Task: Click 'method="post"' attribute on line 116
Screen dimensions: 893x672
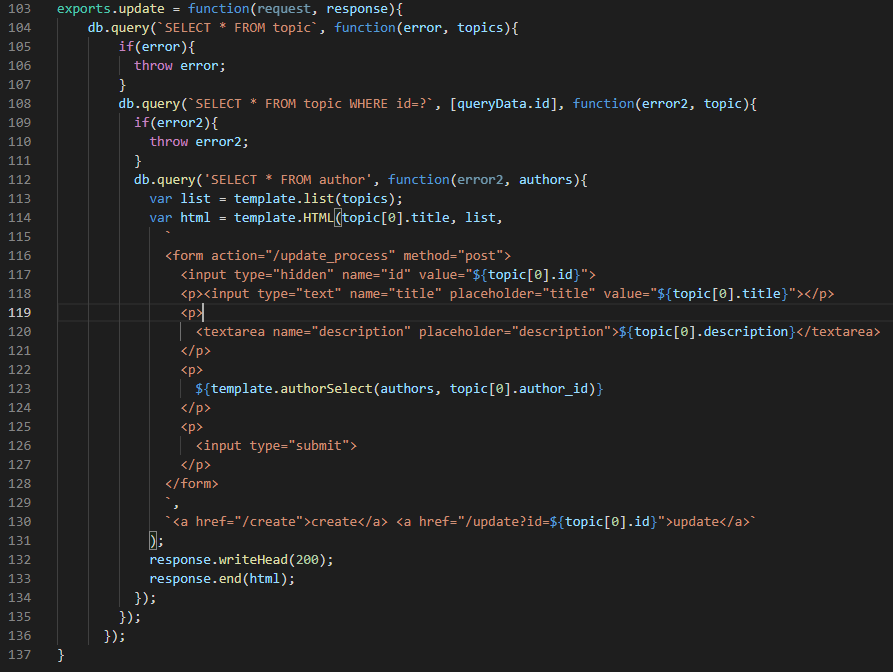Action: coord(453,256)
